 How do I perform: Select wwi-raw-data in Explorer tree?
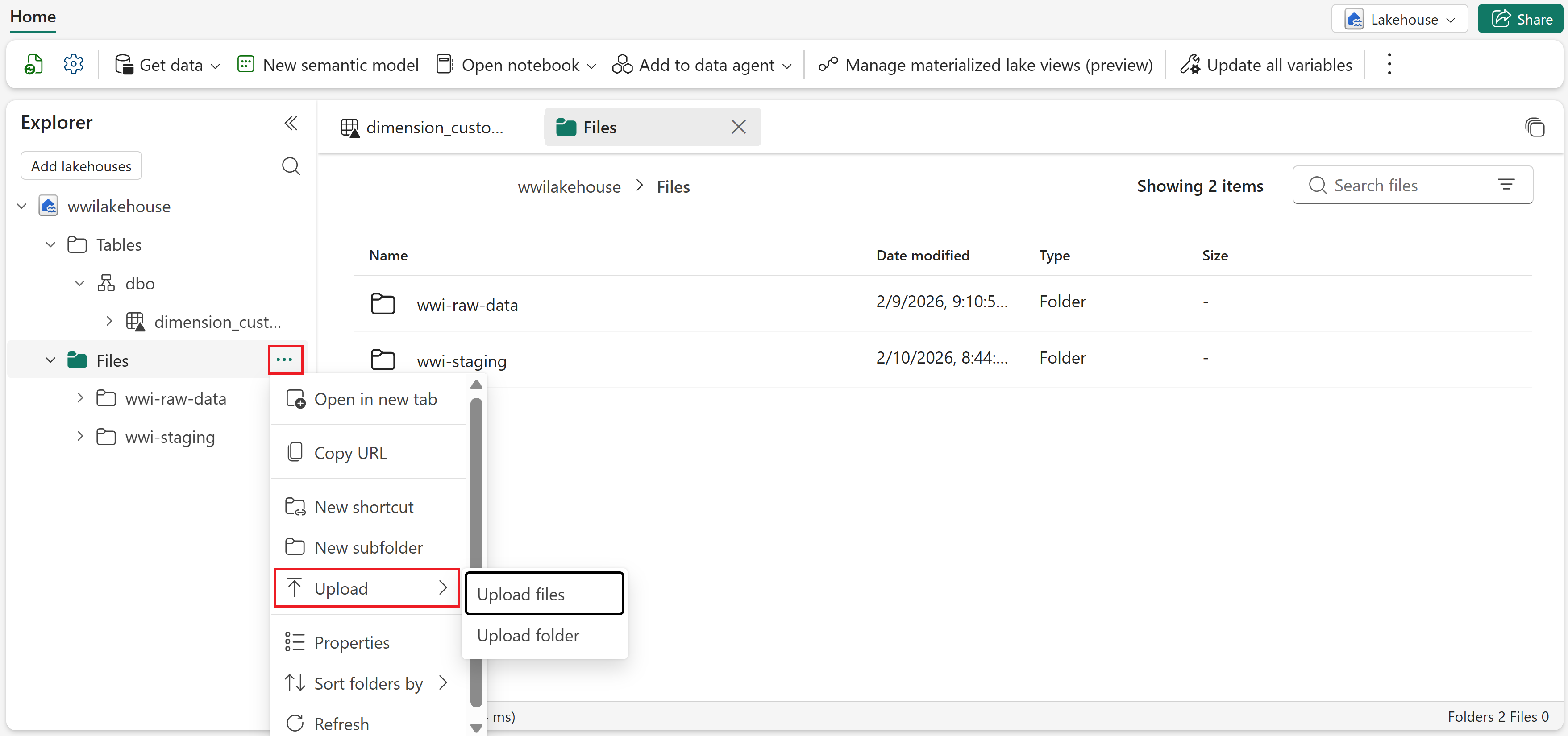pos(175,398)
